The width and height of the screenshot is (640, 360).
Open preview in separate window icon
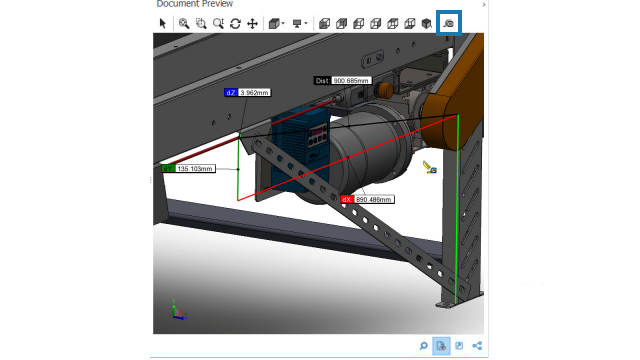[459, 346]
